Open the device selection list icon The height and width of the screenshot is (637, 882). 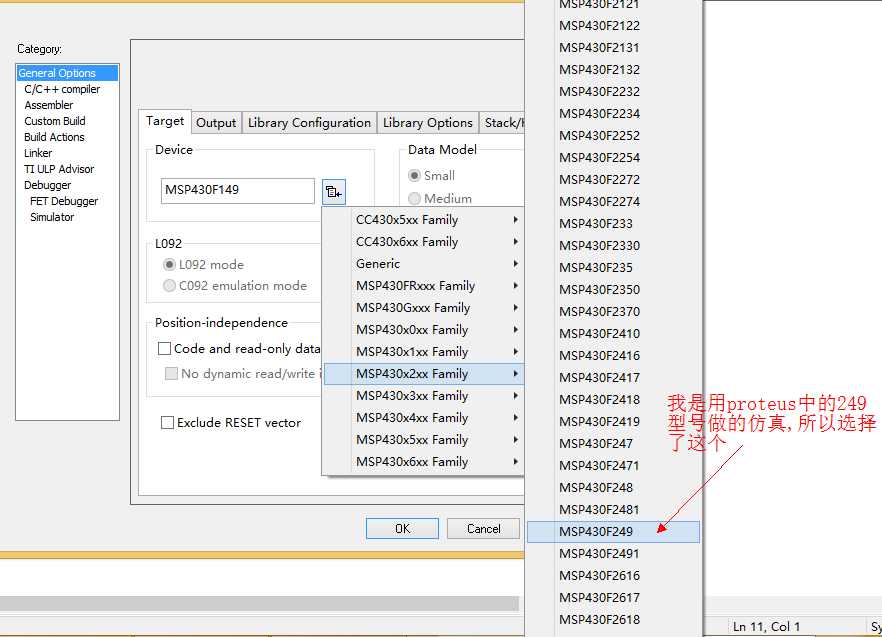334,192
